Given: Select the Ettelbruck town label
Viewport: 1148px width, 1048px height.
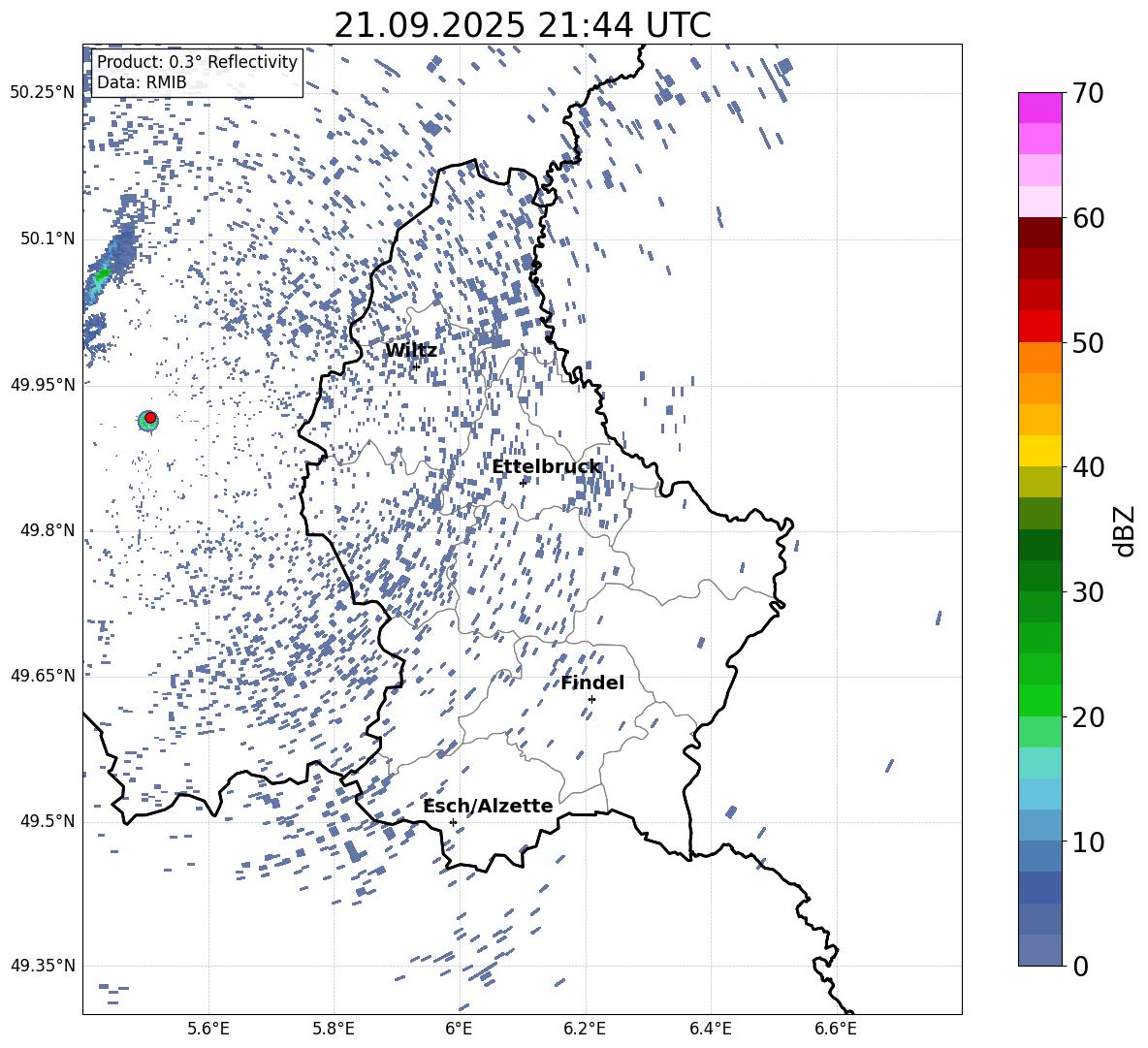Looking at the screenshot, I should 546,467.
